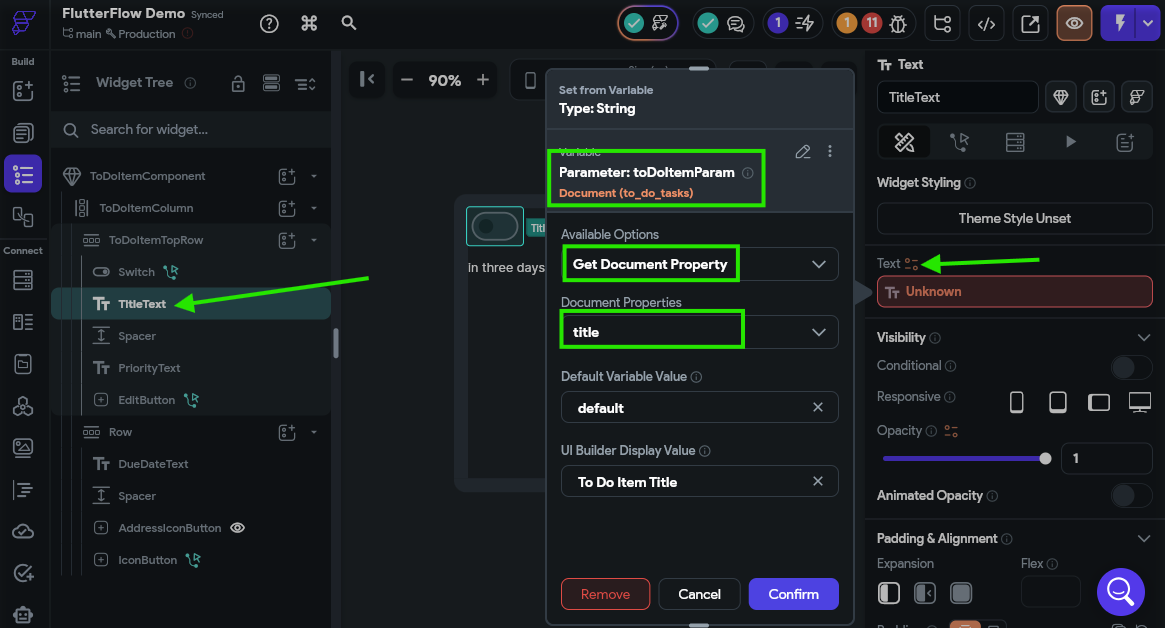1165x628 pixels.
Task: Click the Cancel button
Action: coord(699,594)
